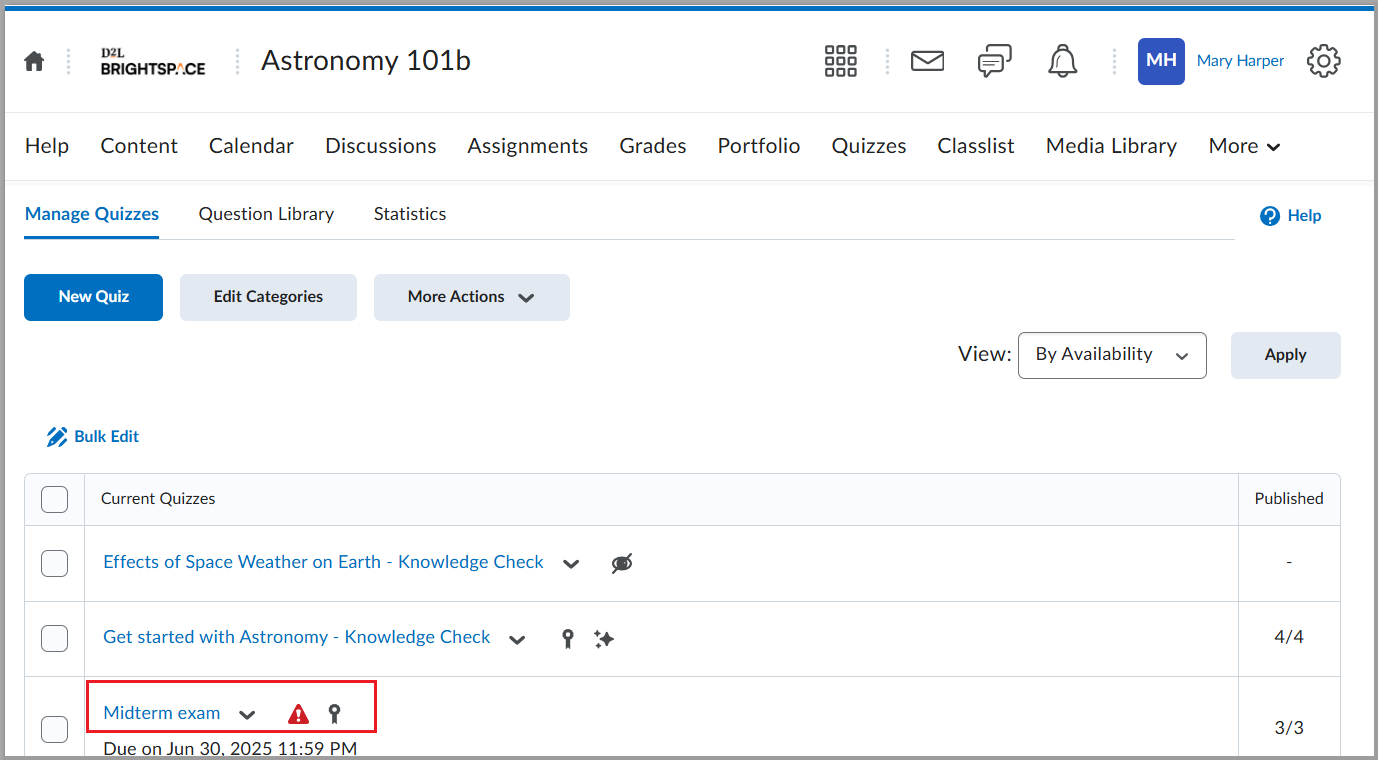The image size is (1378, 760).
Task: Click the Bulk Edit option
Action: coord(93,437)
